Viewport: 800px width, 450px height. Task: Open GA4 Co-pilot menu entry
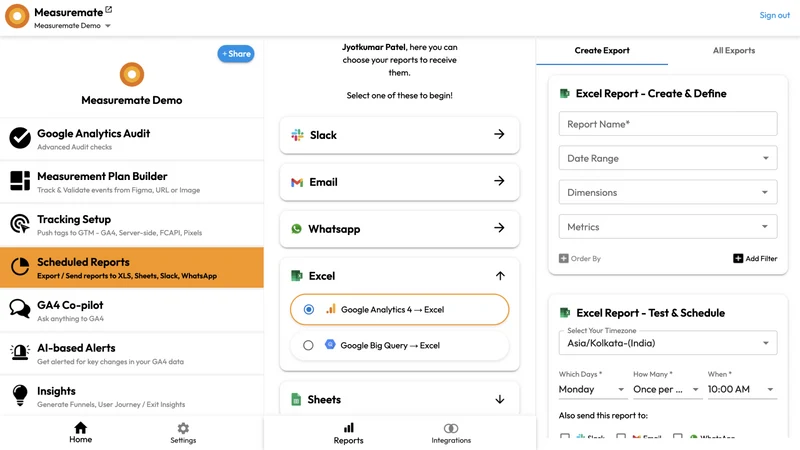(x=132, y=311)
